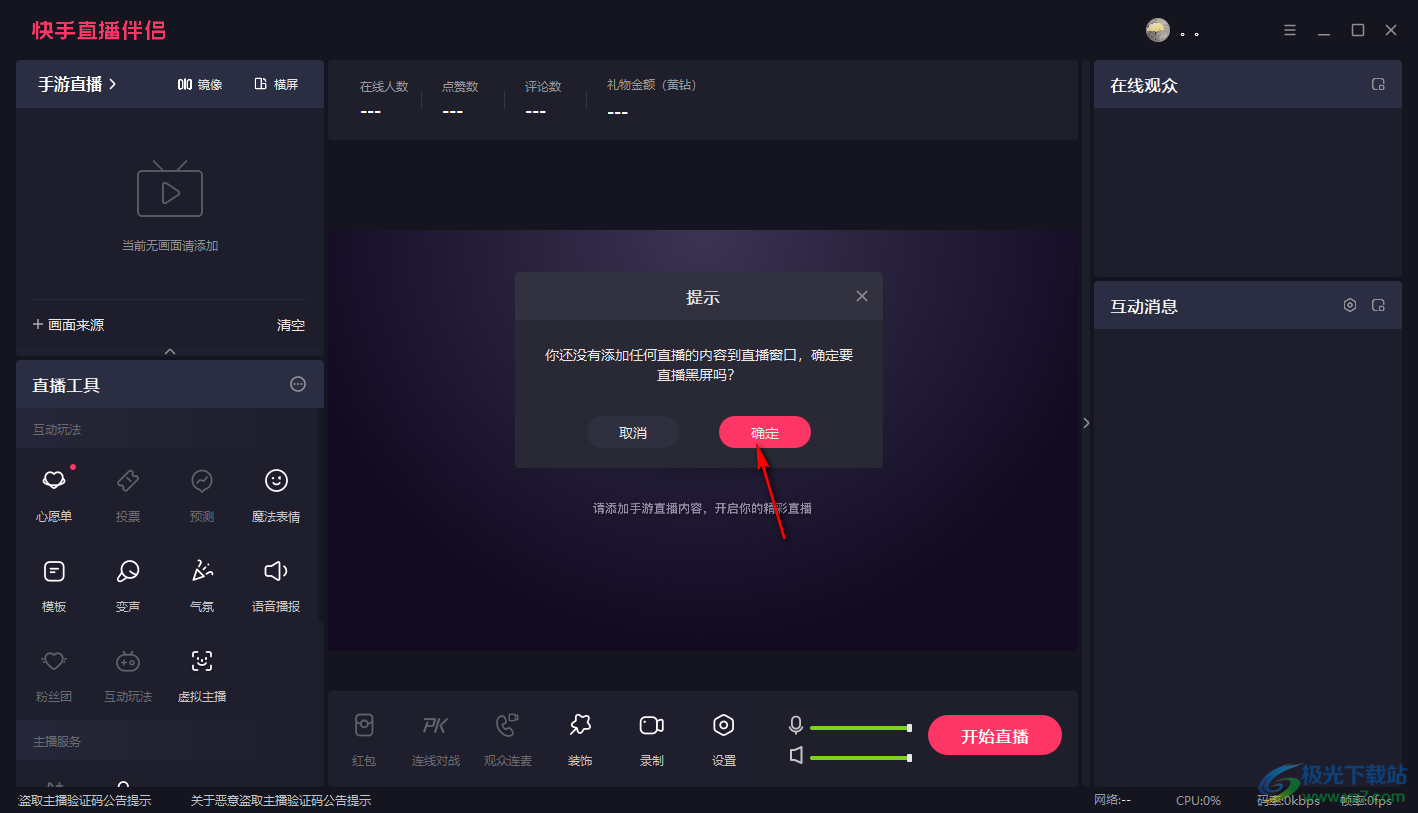Expand the 手游直播 stream type selector
The width and height of the screenshot is (1418, 813).
click(x=78, y=84)
